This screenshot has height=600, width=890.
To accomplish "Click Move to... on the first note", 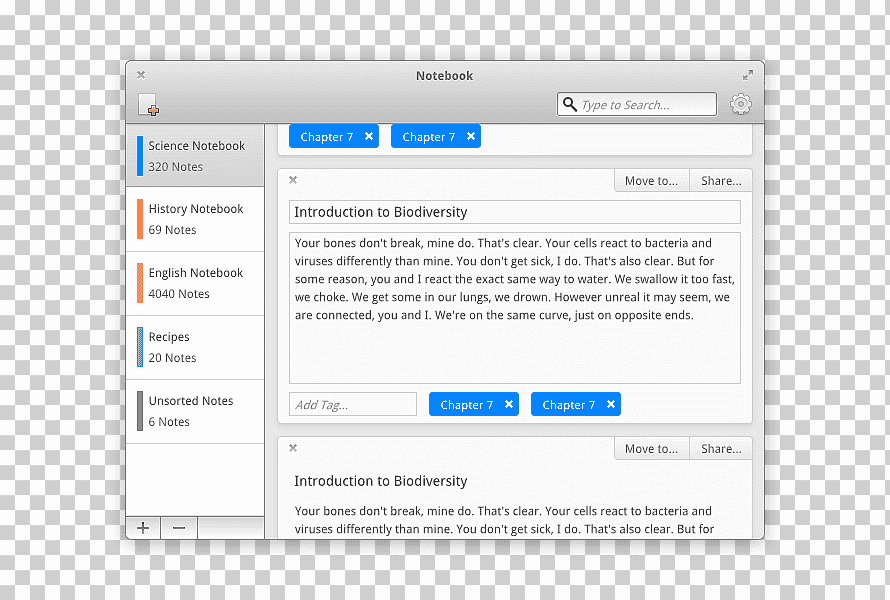I will pyautogui.click(x=652, y=181).
